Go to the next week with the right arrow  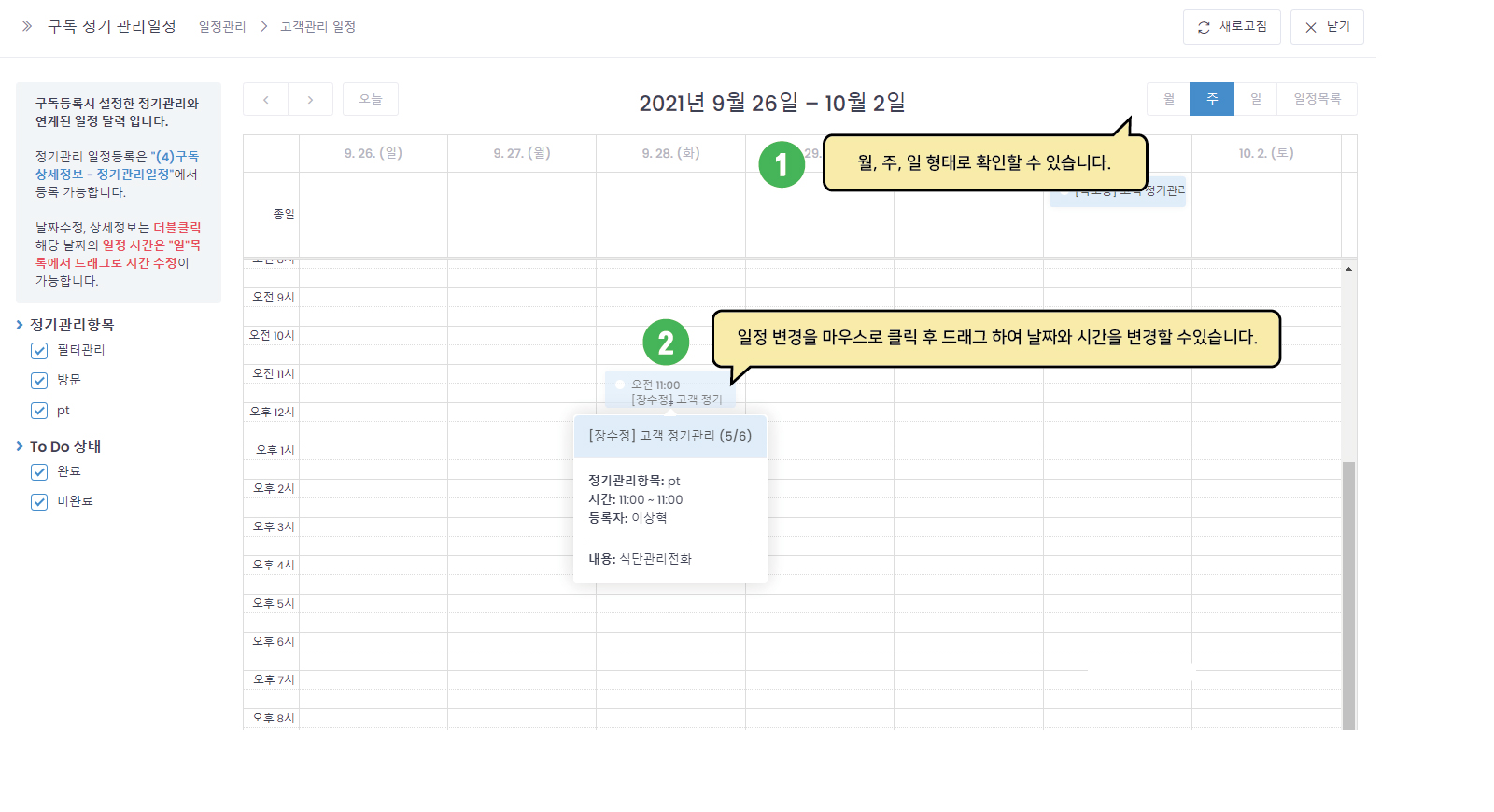(311, 99)
